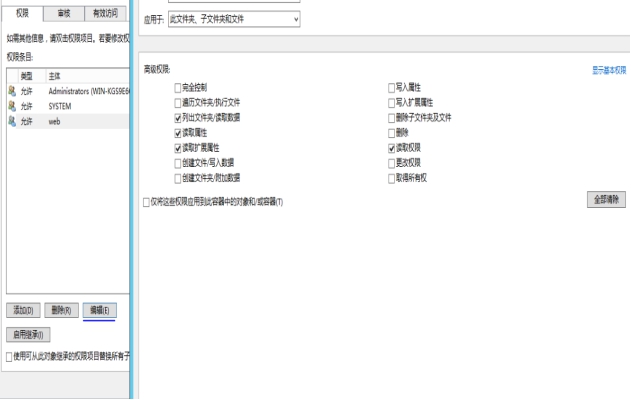Open the 应用于 dropdown list

[234, 19]
